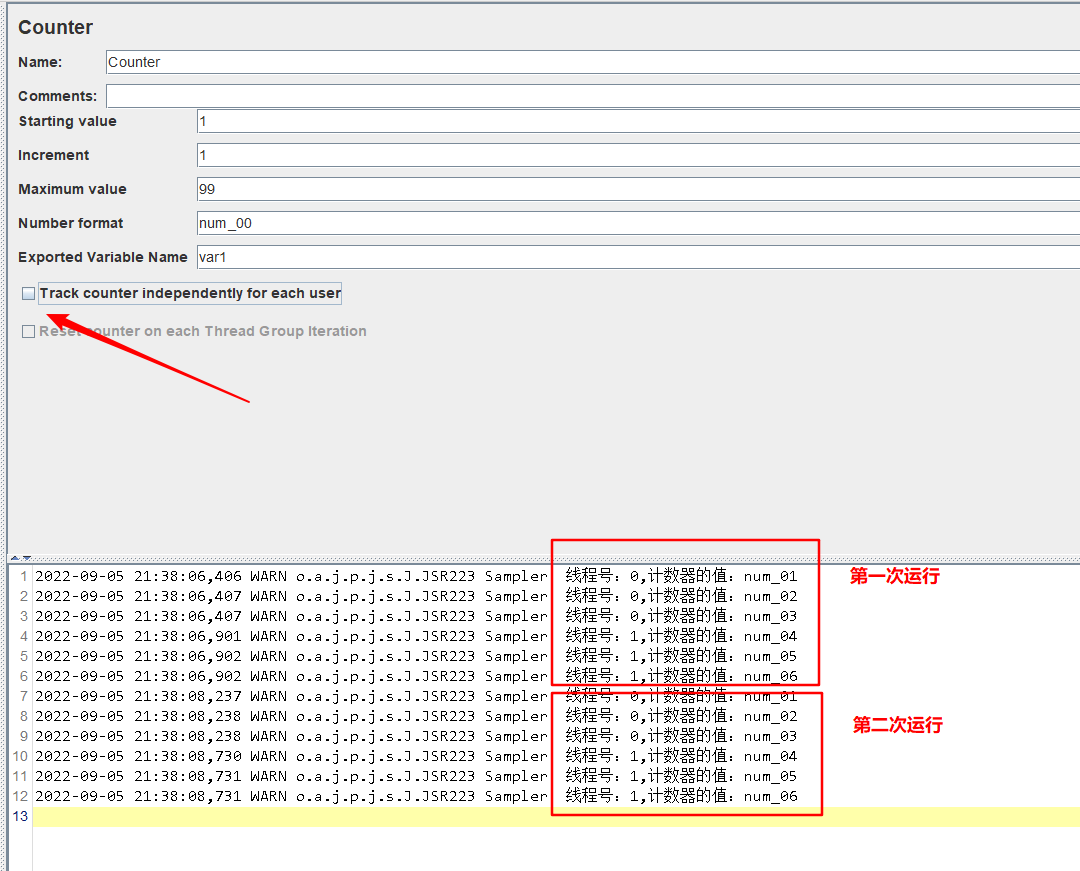Click the log panel split divider bar
The height and width of the screenshot is (871, 1080).
click(540, 558)
